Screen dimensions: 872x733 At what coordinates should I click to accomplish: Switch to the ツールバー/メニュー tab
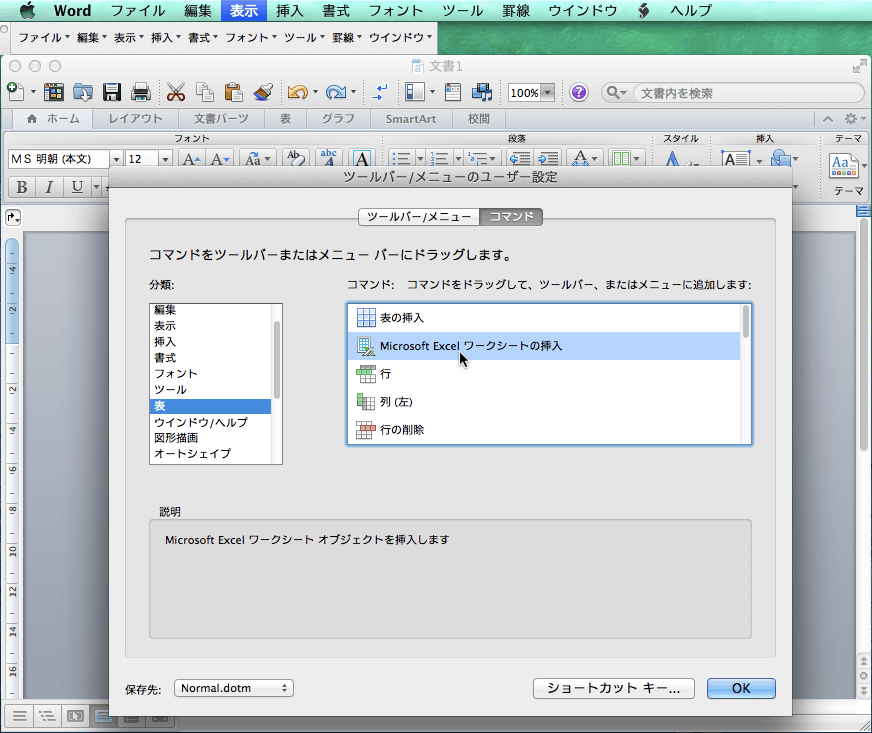[419, 216]
